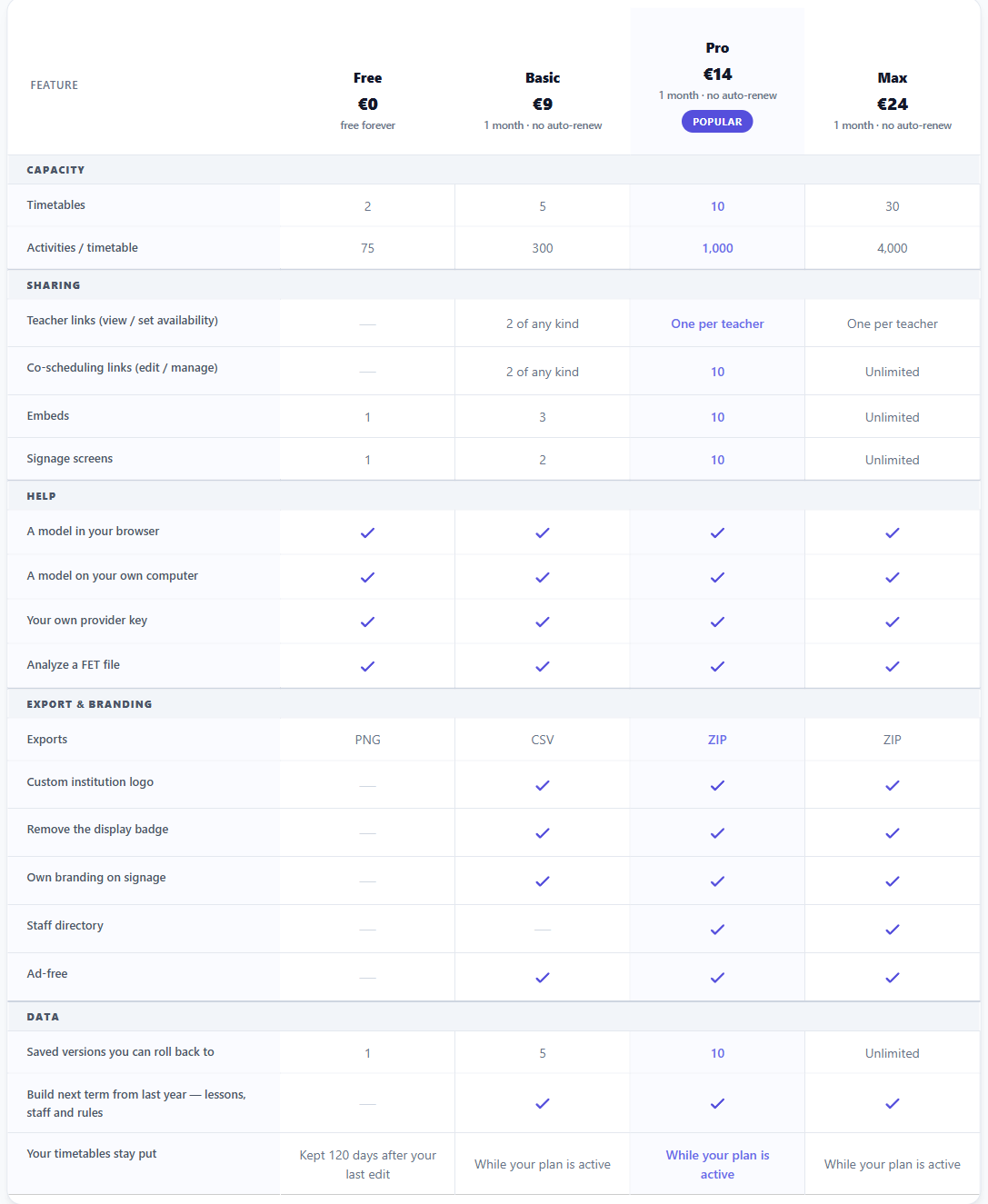Click Pro plan checkmark for Your own provider key
Screen dimensions: 988x1204
(x=717, y=622)
